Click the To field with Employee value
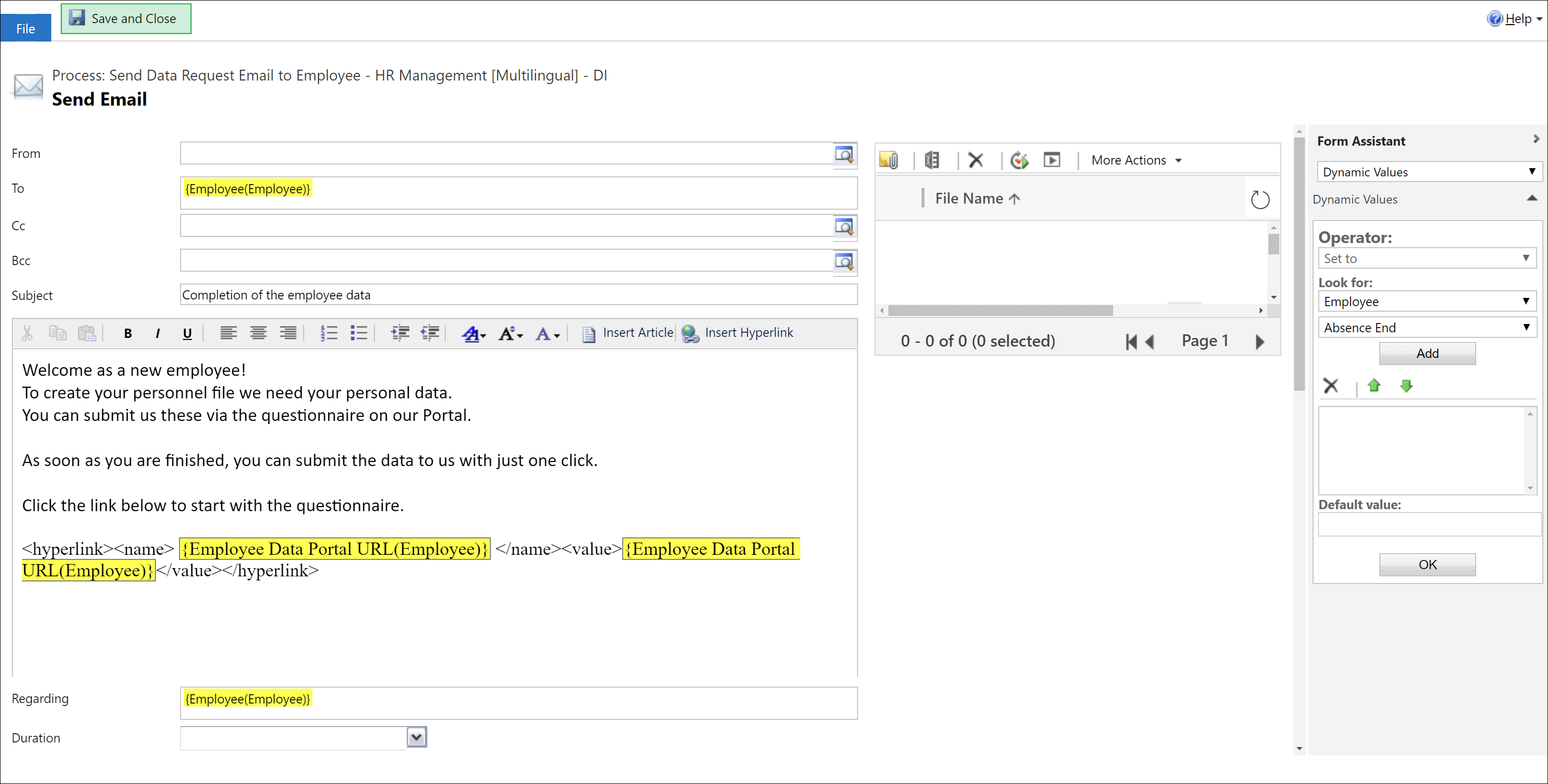1548x784 pixels. tap(519, 193)
